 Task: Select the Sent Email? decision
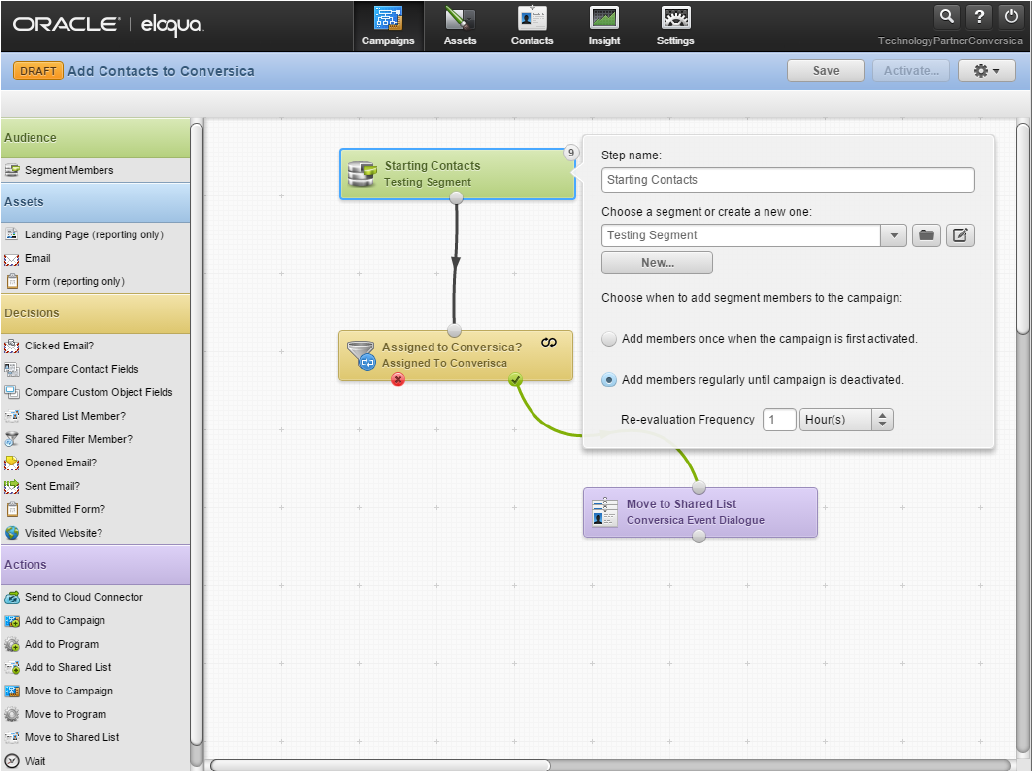pos(95,486)
